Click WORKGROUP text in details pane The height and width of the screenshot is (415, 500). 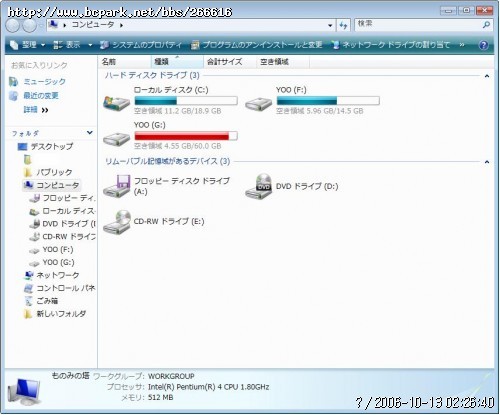[x=171, y=376]
